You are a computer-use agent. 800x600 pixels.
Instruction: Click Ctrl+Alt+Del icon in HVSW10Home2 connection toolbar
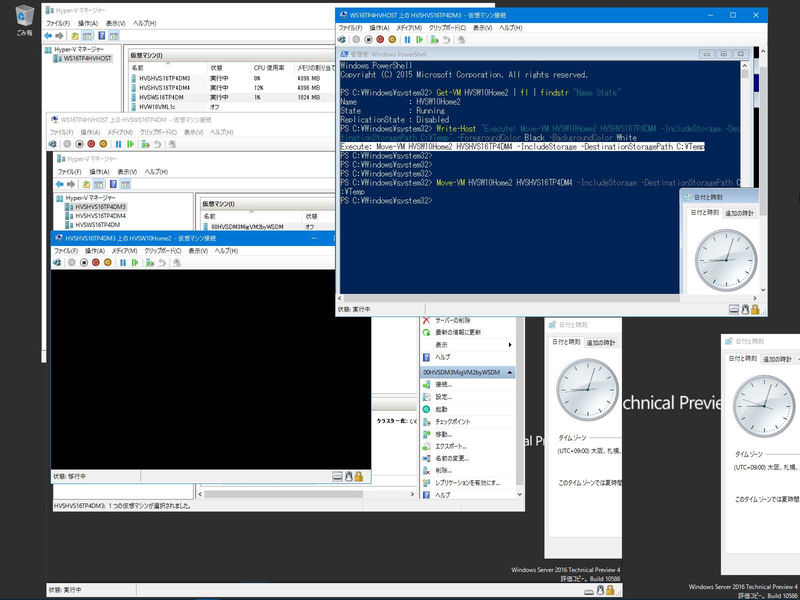coord(57,262)
